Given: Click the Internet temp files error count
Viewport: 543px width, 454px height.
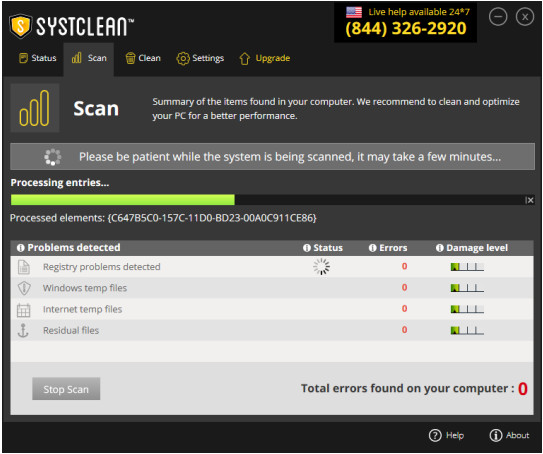Looking at the screenshot, I should tap(404, 309).
